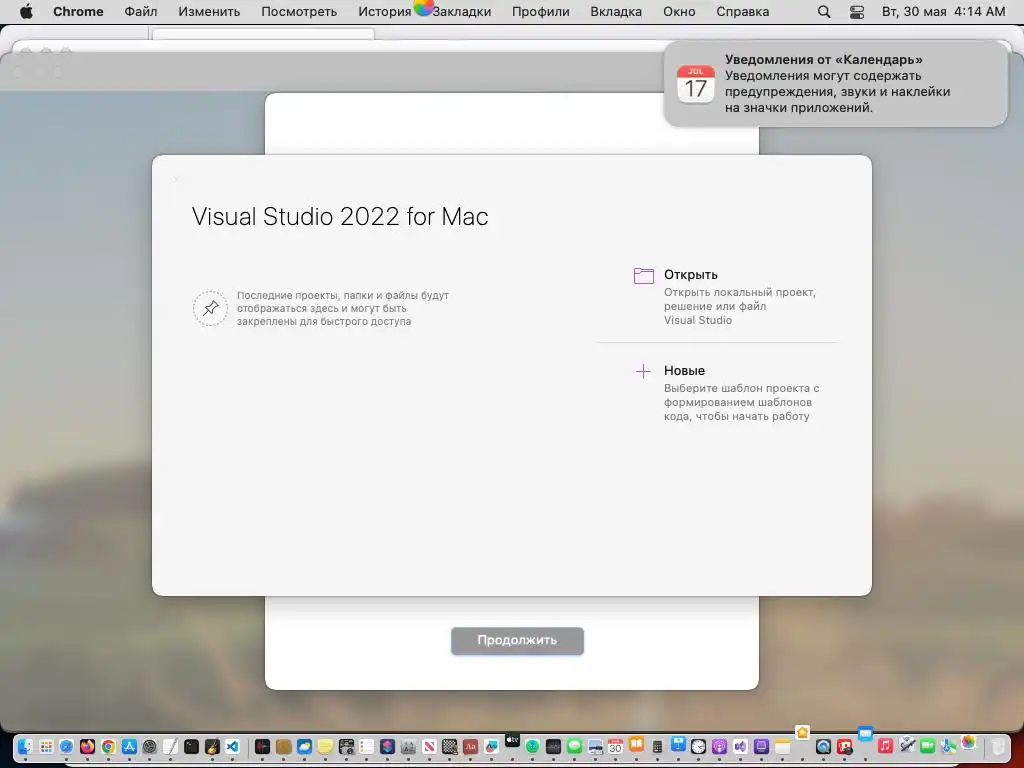
Task: Open the Chrome menu
Action: coord(78,12)
